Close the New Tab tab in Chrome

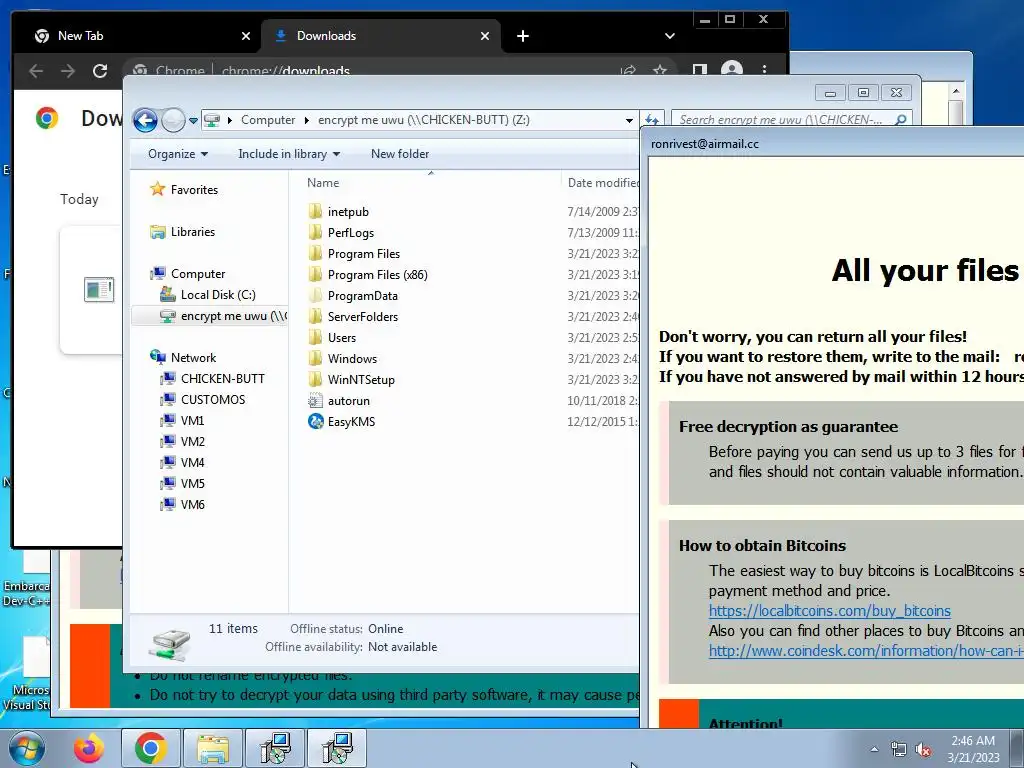246,36
